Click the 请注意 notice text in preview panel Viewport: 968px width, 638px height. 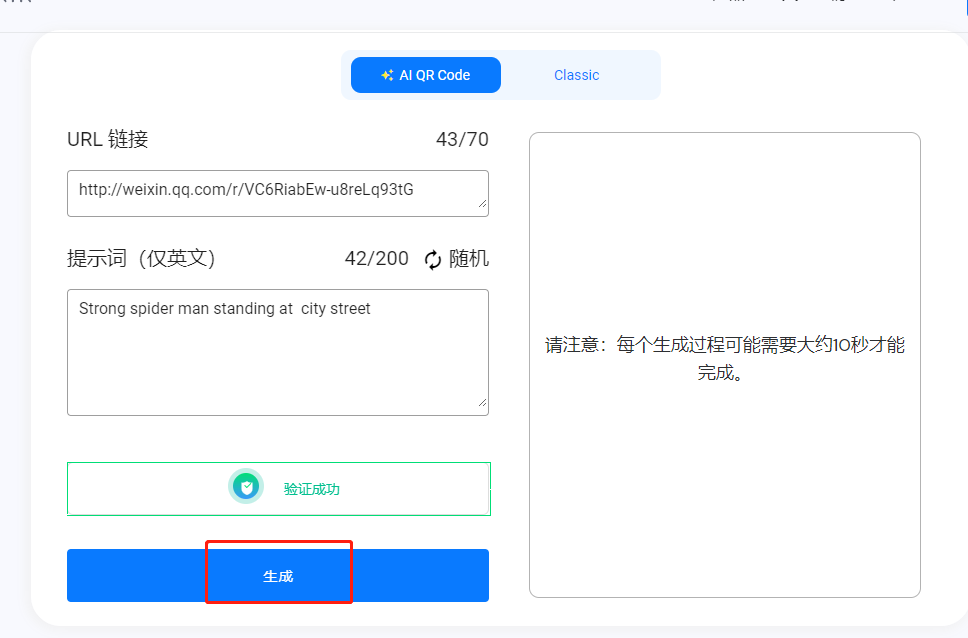pyautogui.click(x=725, y=358)
